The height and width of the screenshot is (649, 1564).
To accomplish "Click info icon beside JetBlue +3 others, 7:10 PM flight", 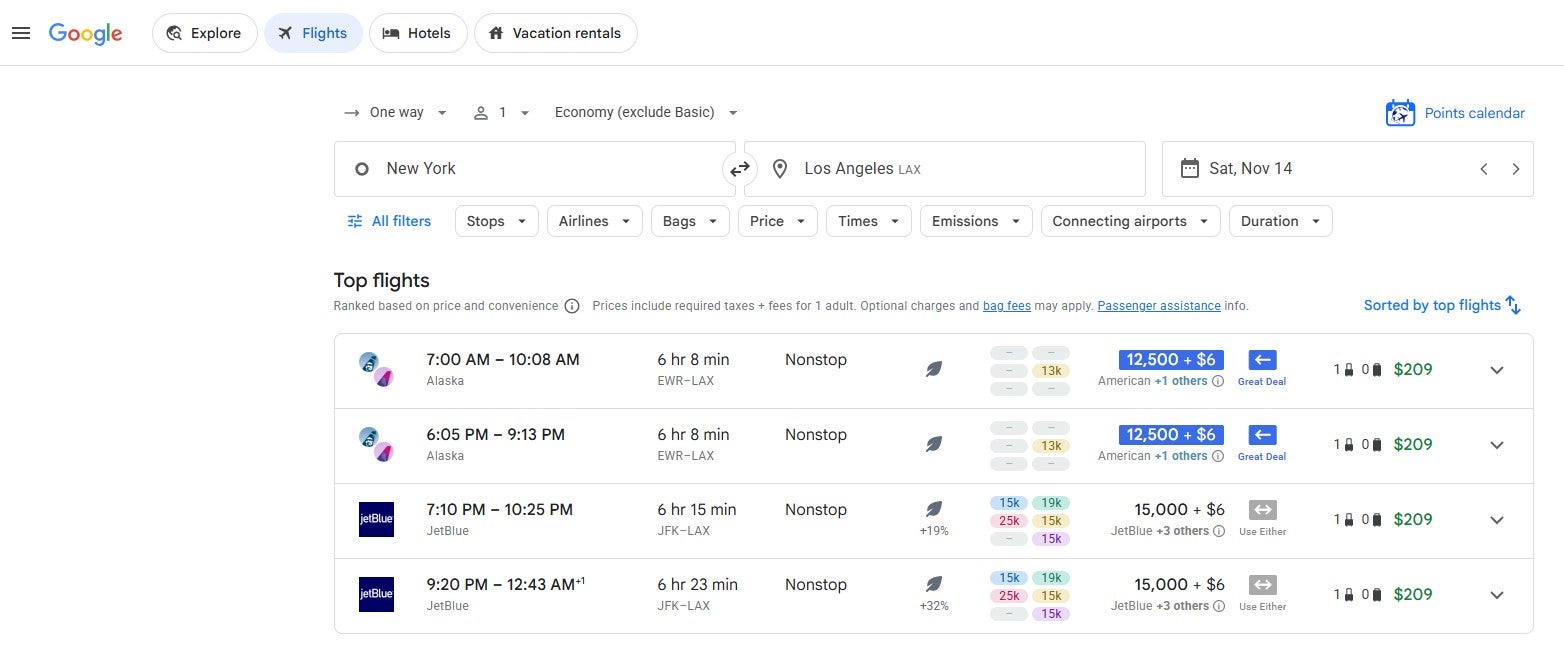I will coord(1218,531).
